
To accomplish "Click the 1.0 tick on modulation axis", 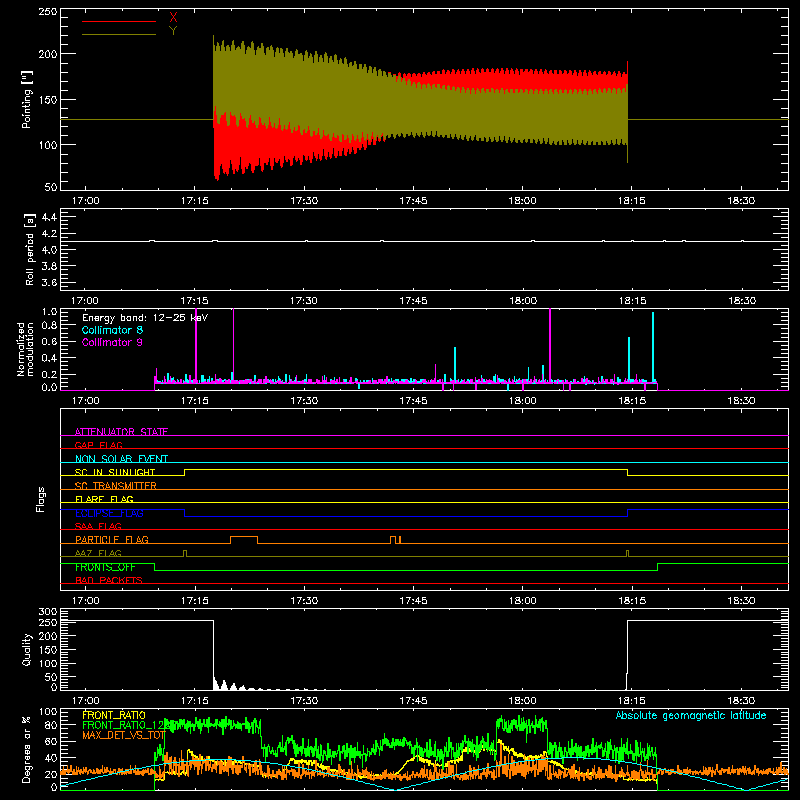I will pos(49,312).
